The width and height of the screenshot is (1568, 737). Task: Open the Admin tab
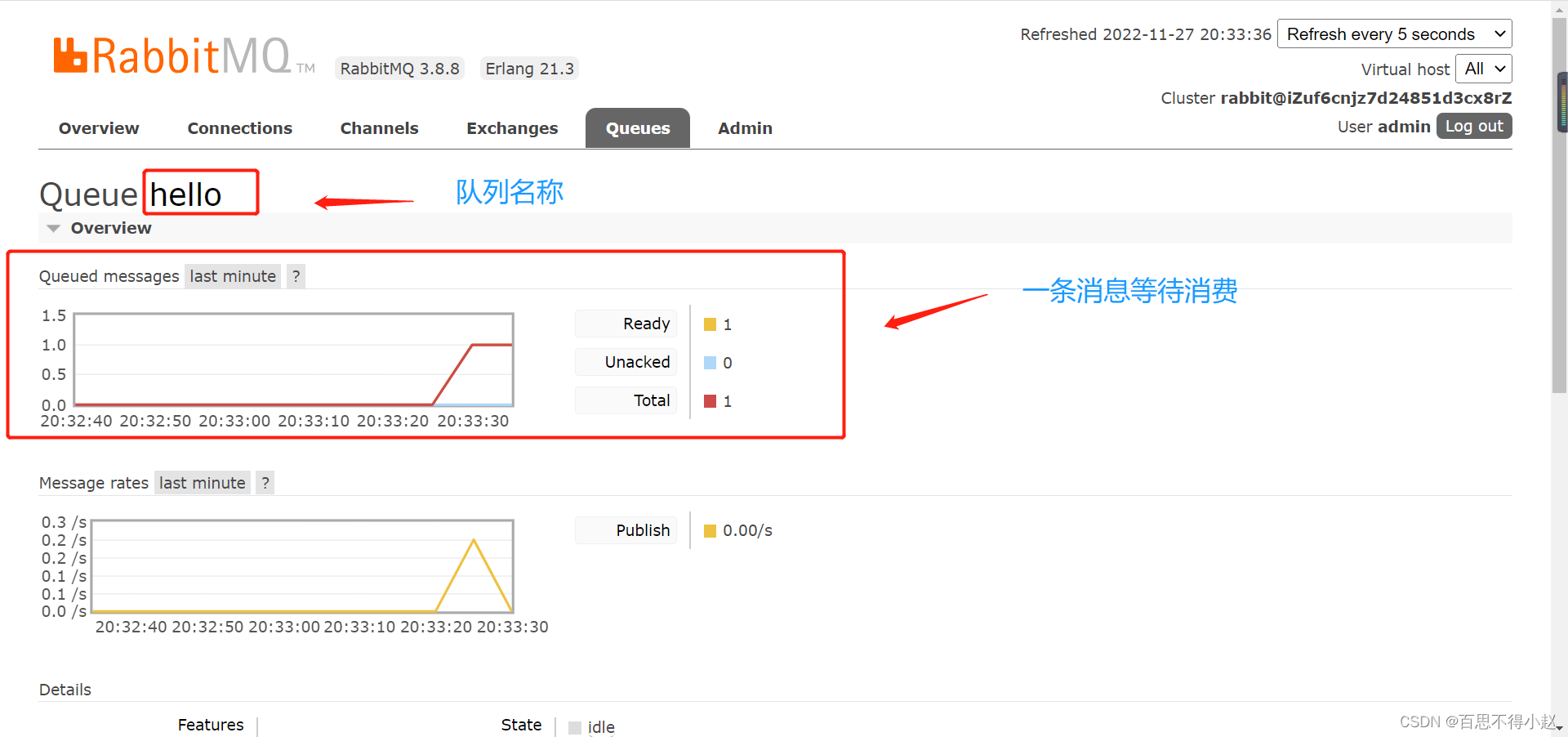click(x=745, y=128)
